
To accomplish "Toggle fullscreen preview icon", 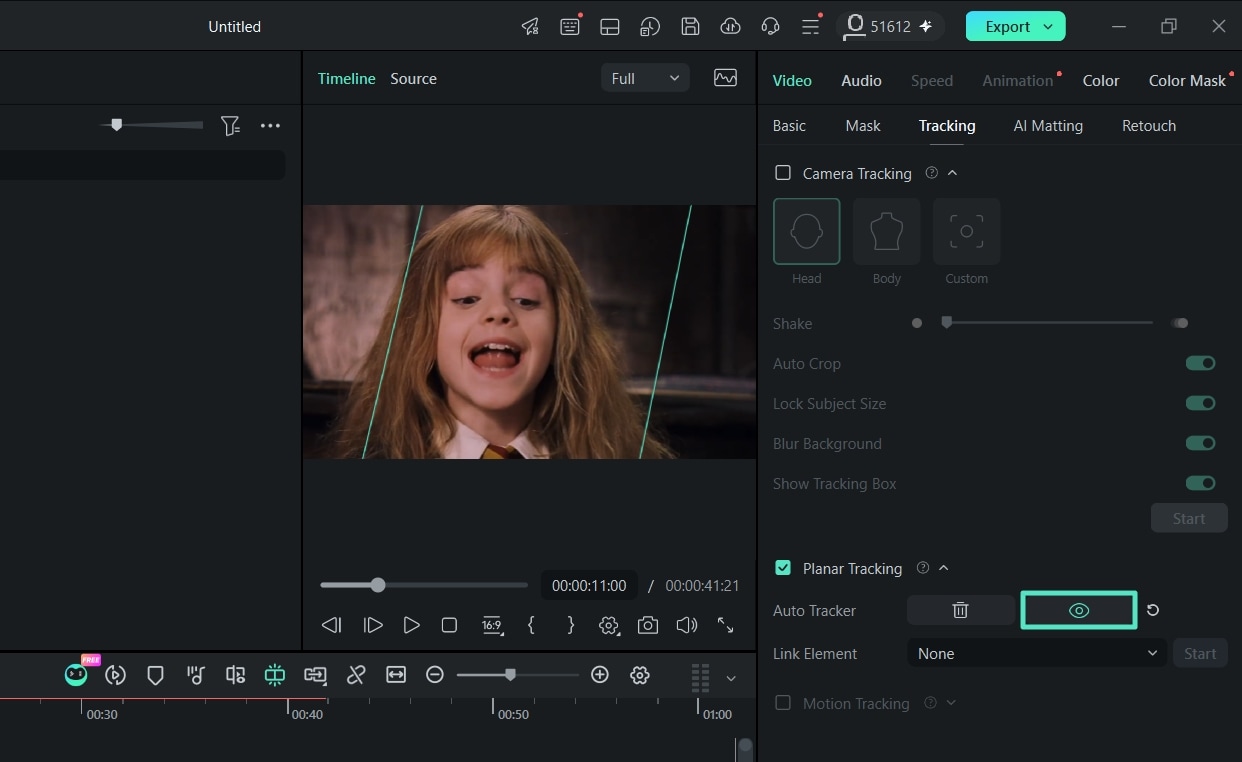I will click(x=726, y=625).
